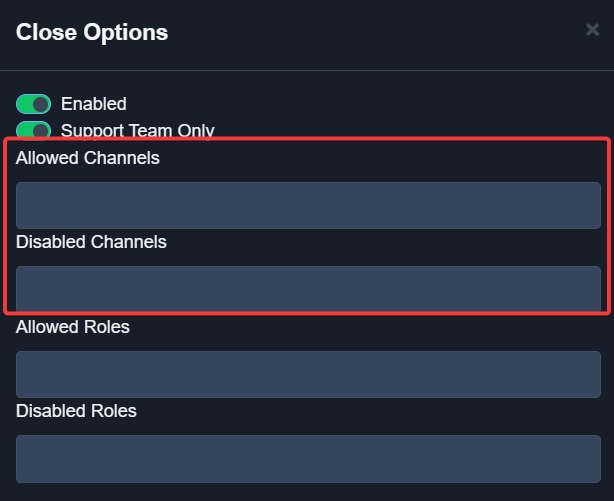This screenshot has height=501, width=614.
Task: Click the right end of Allowed Roles box
Action: pyautogui.click(x=588, y=374)
